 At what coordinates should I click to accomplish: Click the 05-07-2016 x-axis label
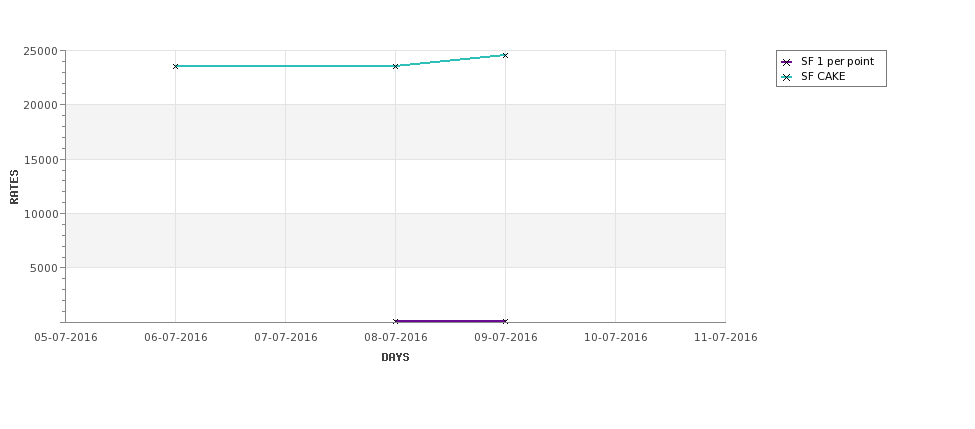click(66, 338)
